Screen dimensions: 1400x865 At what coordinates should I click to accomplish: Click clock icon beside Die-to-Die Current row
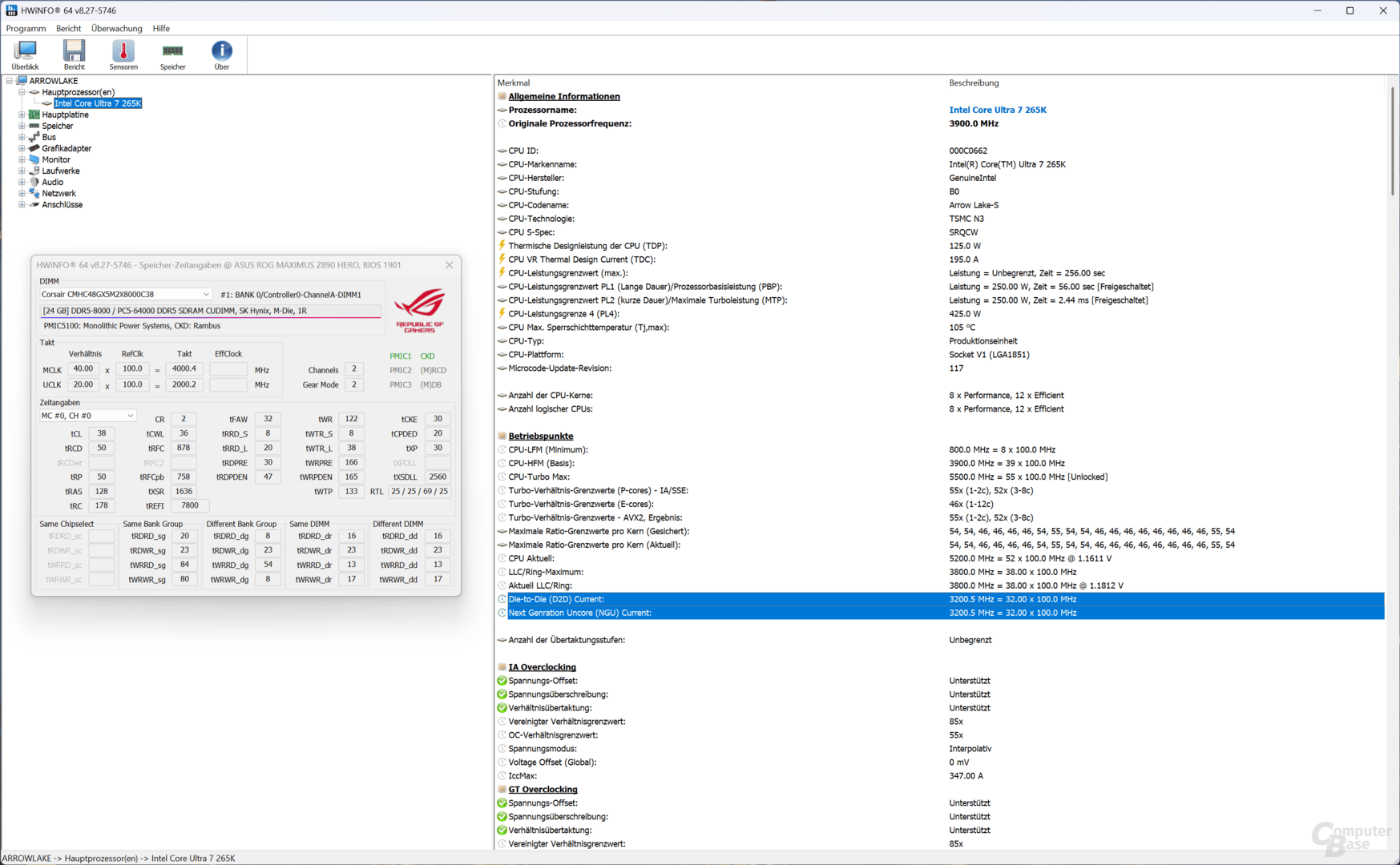(x=502, y=599)
